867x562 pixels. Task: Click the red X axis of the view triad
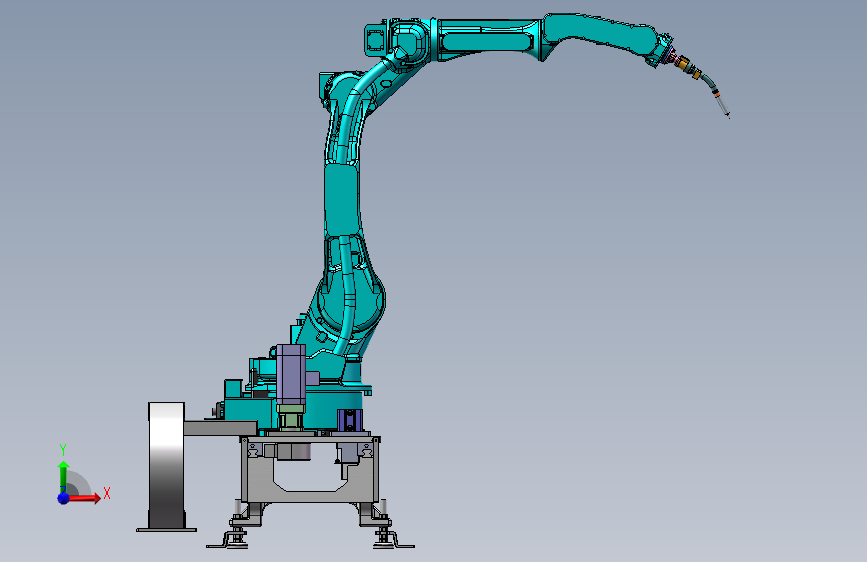pyautogui.click(x=84, y=498)
